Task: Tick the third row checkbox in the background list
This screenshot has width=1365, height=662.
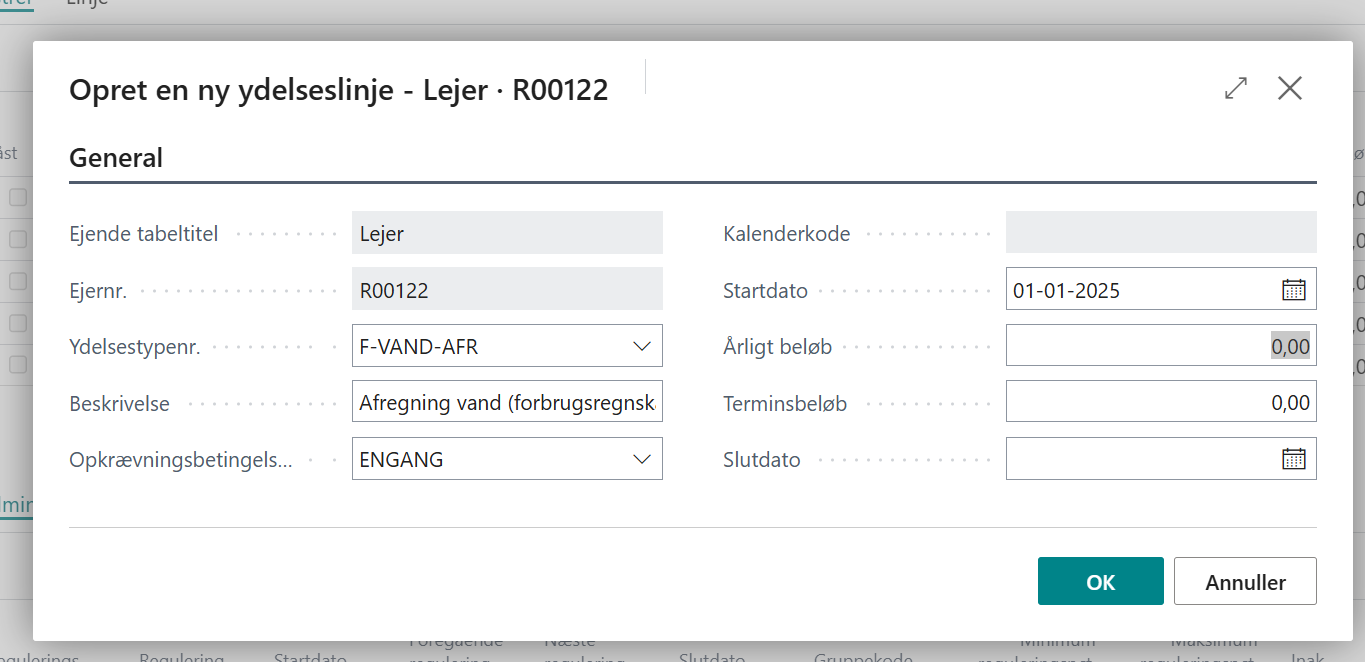Action: tap(18, 281)
